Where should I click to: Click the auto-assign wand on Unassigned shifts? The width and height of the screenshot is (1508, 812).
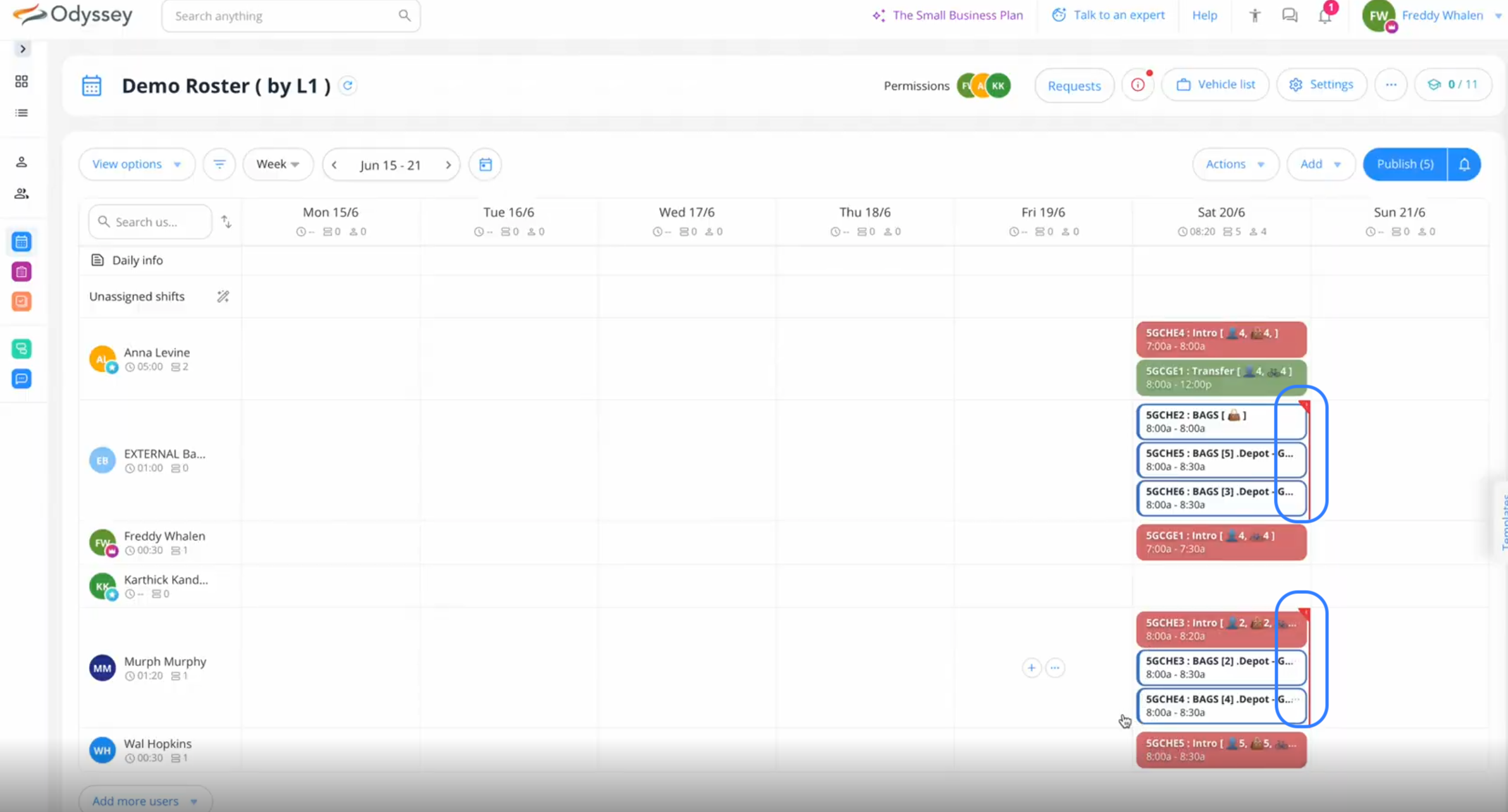(223, 297)
